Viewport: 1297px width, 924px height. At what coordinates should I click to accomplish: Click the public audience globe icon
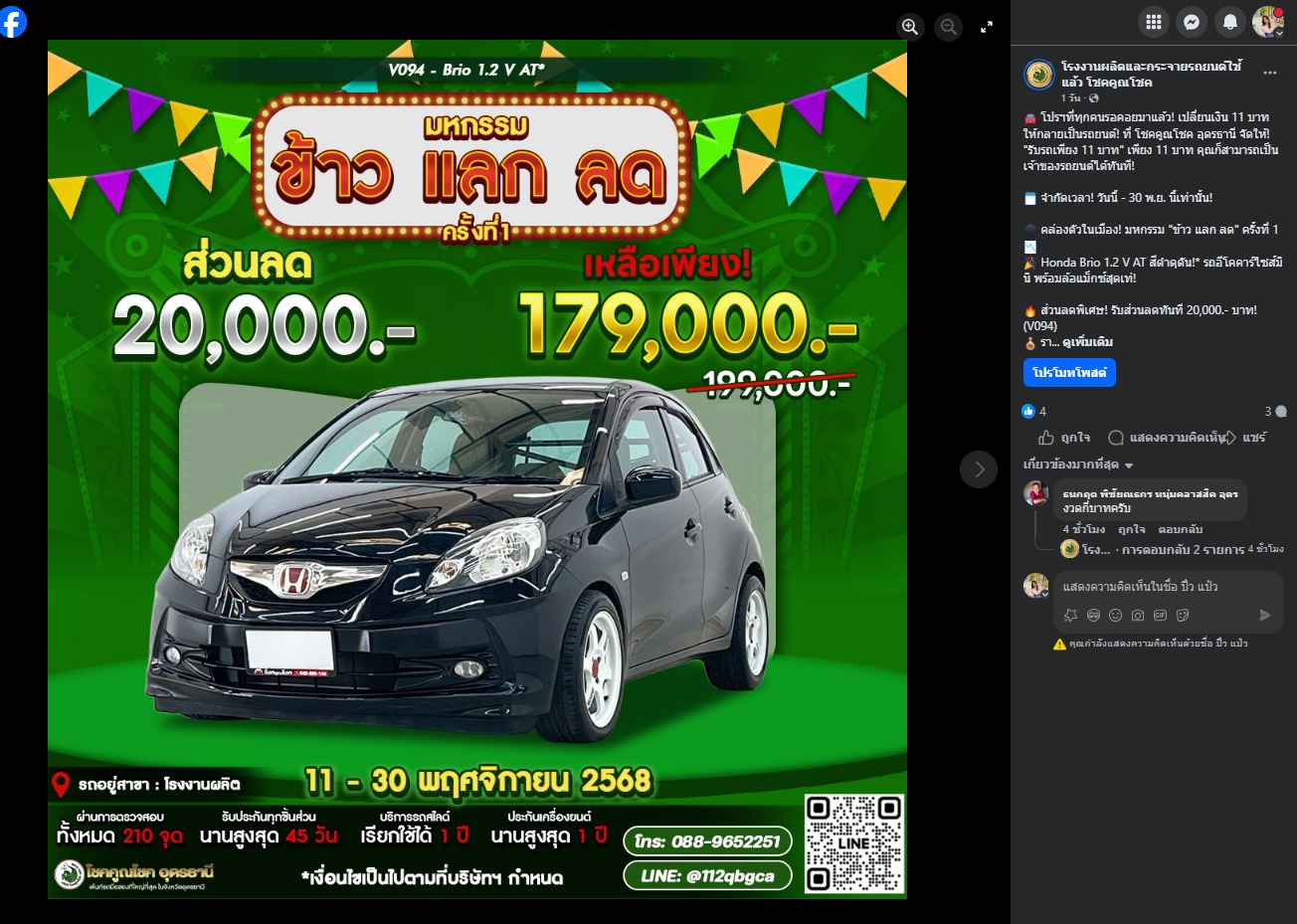[1094, 98]
